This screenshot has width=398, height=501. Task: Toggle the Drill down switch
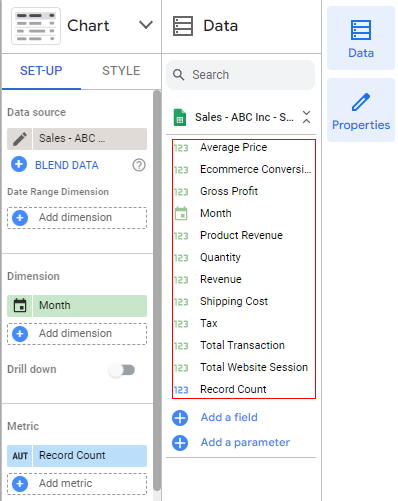pyautogui.click(x=122, y=370)
